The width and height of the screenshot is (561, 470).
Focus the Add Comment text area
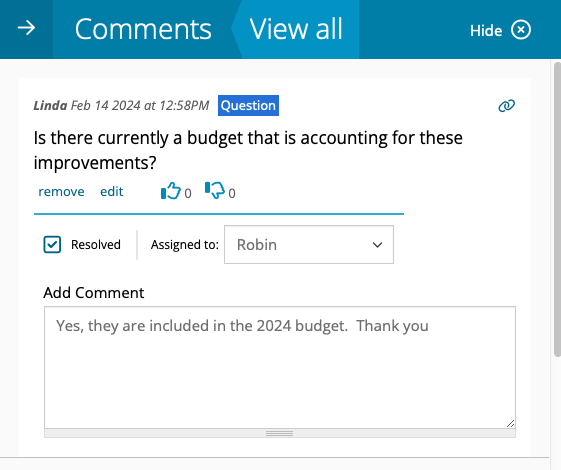pyautogui.click(x=280, y=367)
